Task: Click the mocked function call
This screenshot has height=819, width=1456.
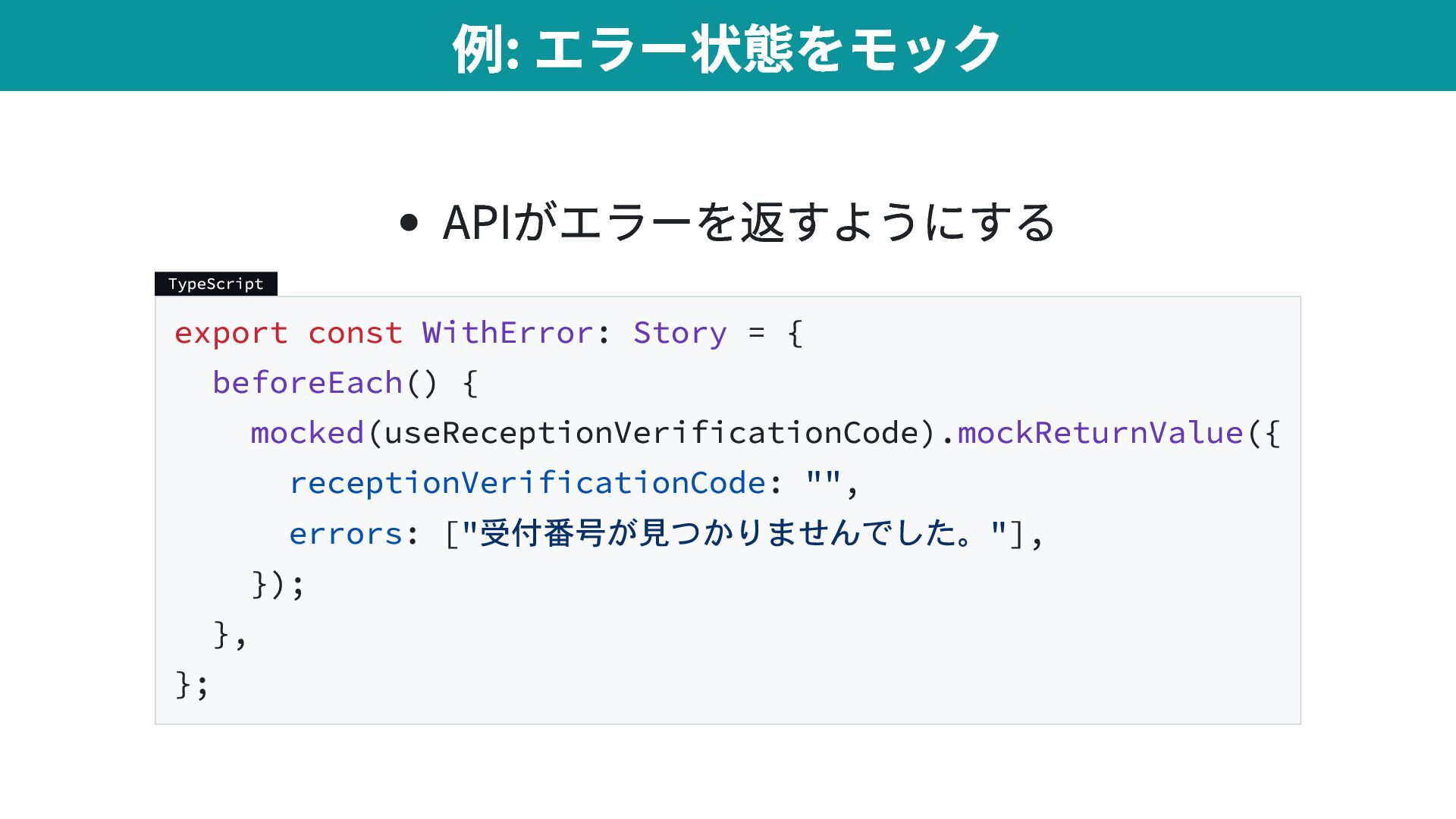Action: tap(307, 433)
